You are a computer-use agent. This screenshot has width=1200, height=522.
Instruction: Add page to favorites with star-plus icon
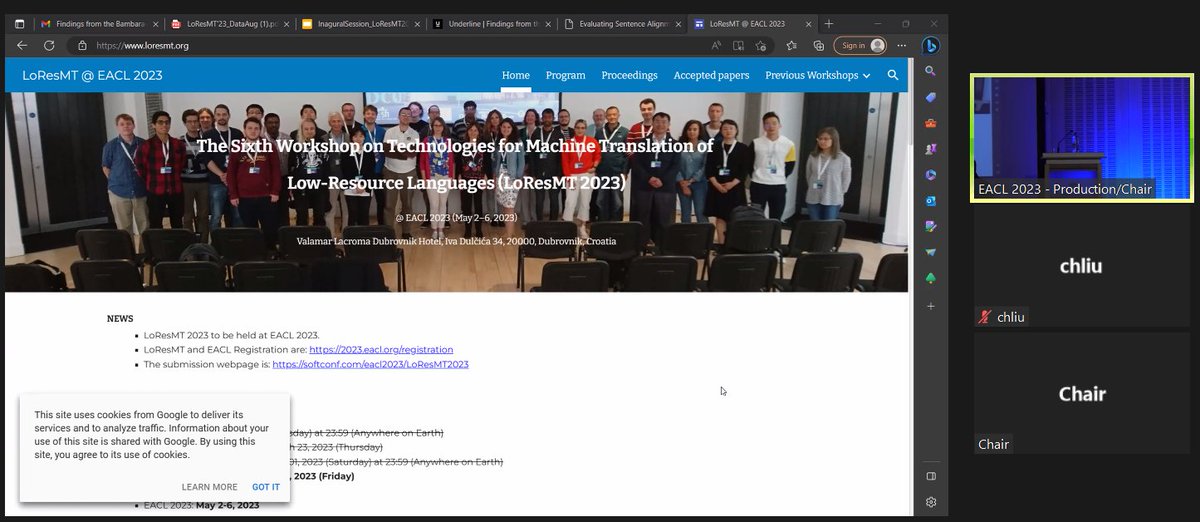(762, 45)
